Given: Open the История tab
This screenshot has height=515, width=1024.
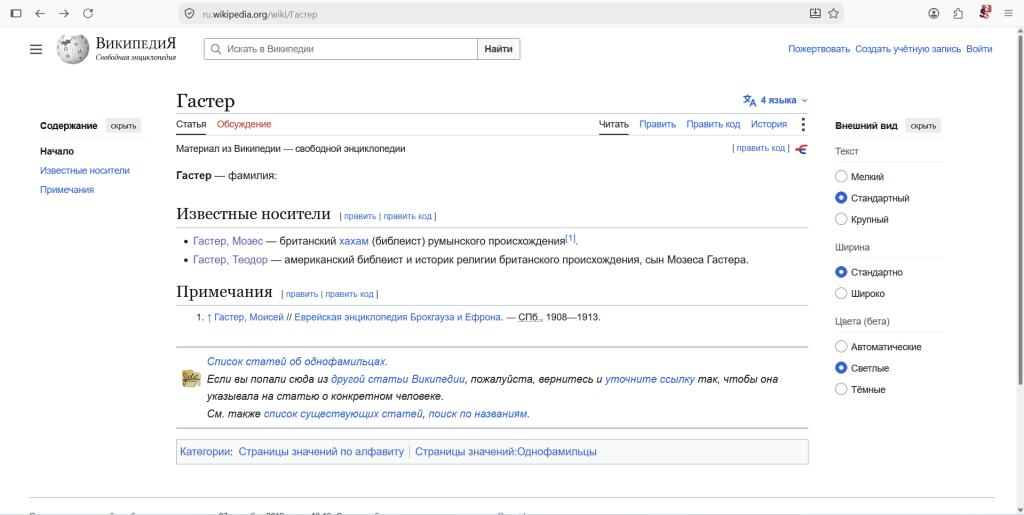Looking at the screenshot, I should pos(769,124).
